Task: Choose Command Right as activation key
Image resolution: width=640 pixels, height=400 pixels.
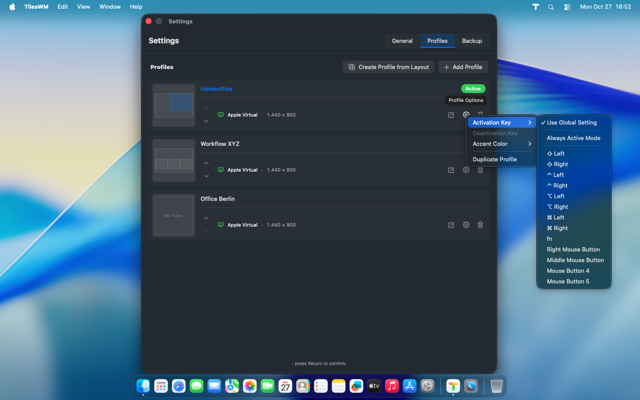Action: [573, 228]
